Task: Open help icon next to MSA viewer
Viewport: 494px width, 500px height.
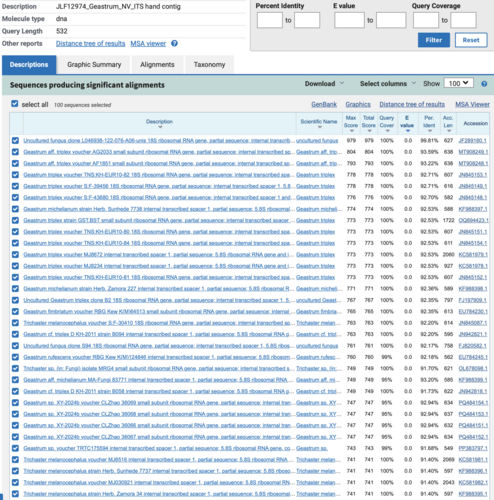Action: pos(174,43)
